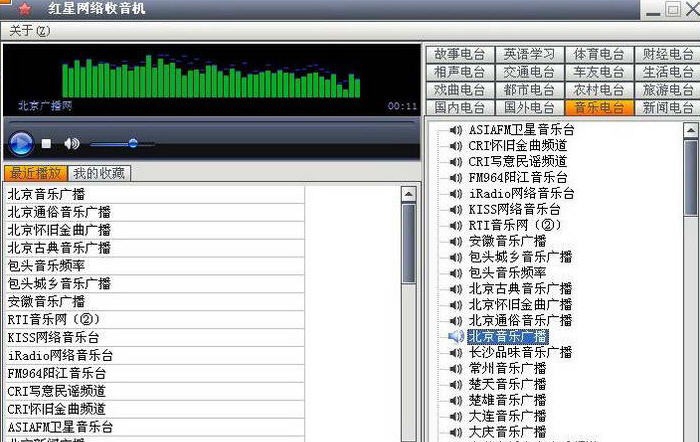Click speaker icon beside CRI写意民谣频道 in tree
700x442 pixels.
[455, 162]
